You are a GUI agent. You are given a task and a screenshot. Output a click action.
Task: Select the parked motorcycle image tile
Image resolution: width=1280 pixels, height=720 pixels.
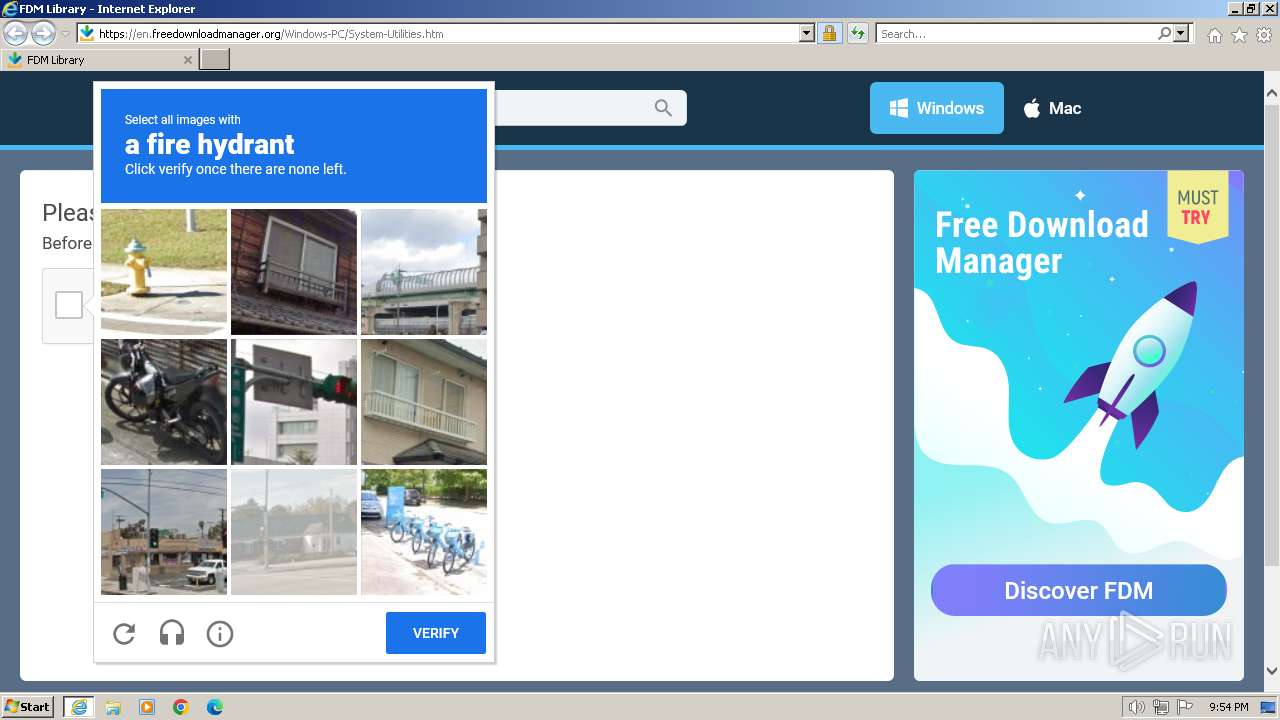click(164, 402)
